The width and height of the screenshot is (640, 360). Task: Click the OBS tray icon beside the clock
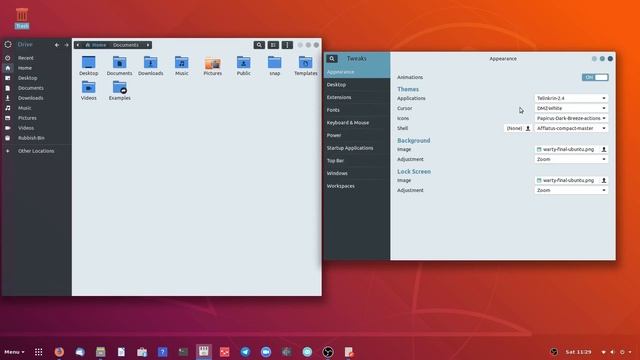click(554, 352)
